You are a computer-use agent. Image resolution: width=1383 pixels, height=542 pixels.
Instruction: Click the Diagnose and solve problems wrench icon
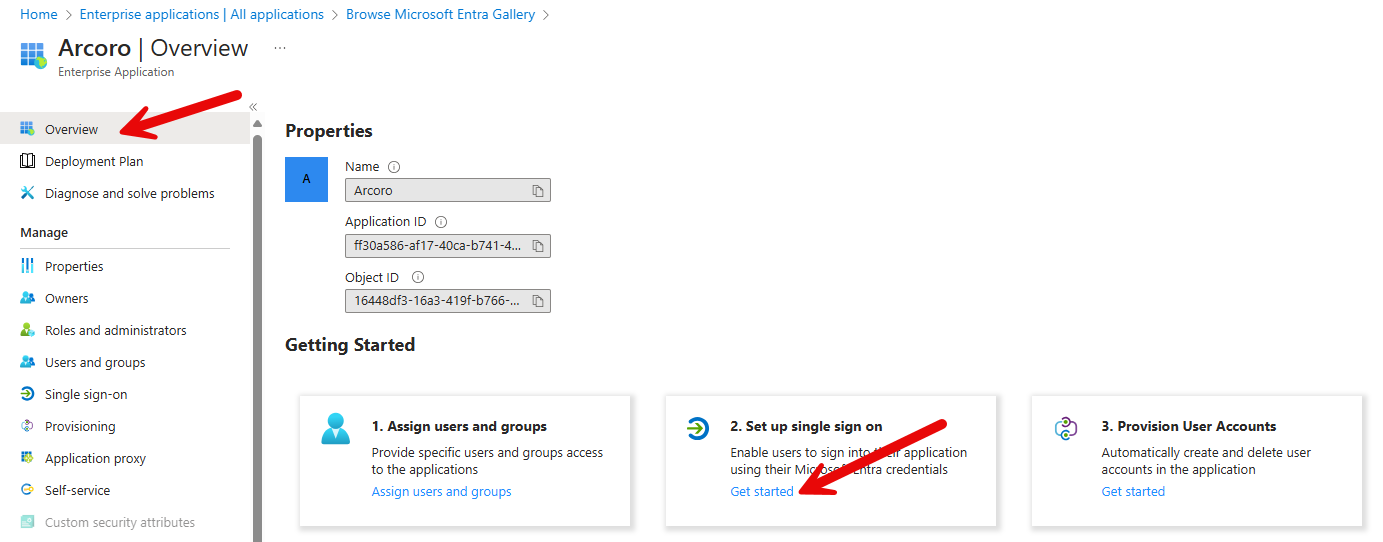27,193
